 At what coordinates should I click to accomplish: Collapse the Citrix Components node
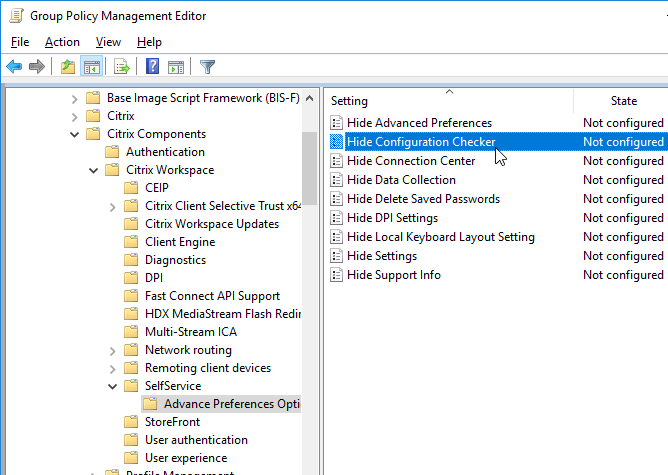coord(75,135)
